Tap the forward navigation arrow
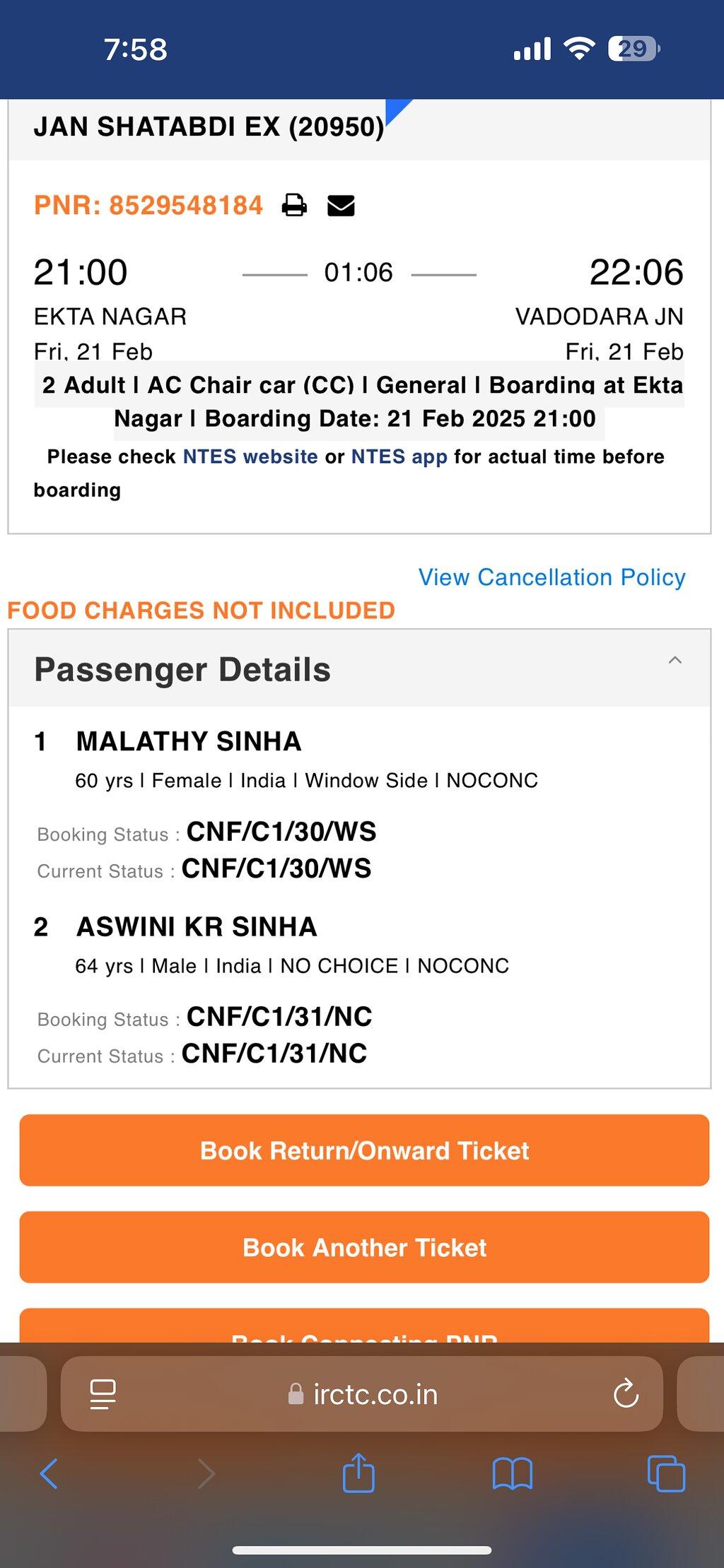Screen dimensions: 724x1568 (206, 1474)
